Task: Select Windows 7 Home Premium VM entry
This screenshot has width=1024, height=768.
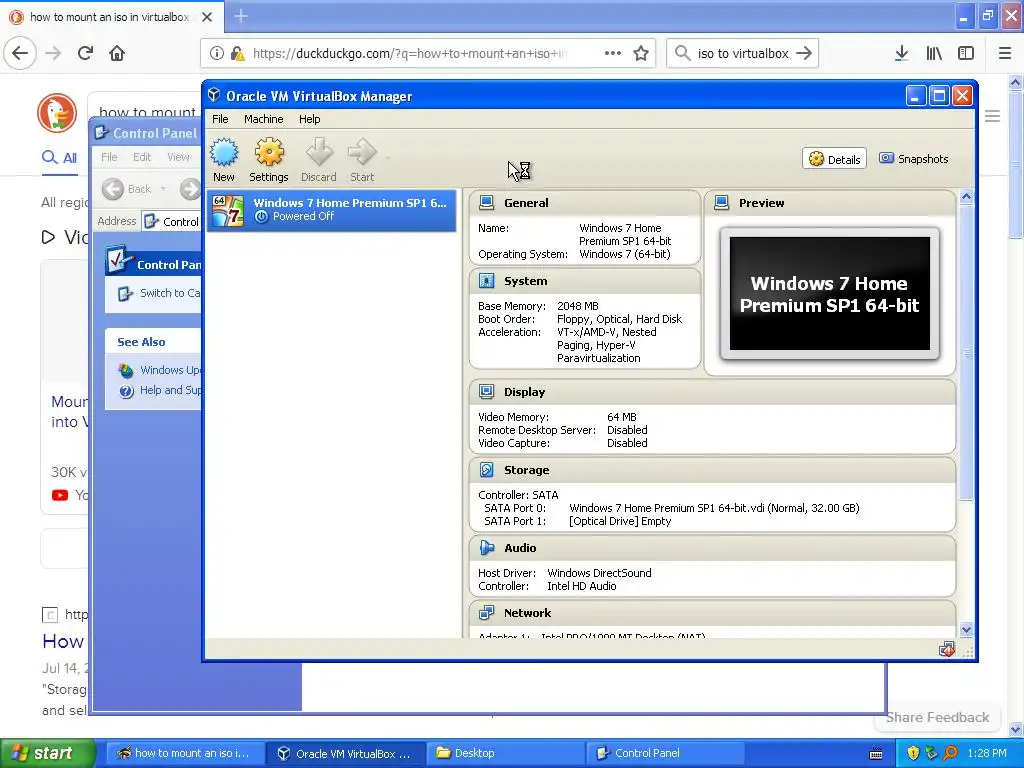Action: pos(332,210)
